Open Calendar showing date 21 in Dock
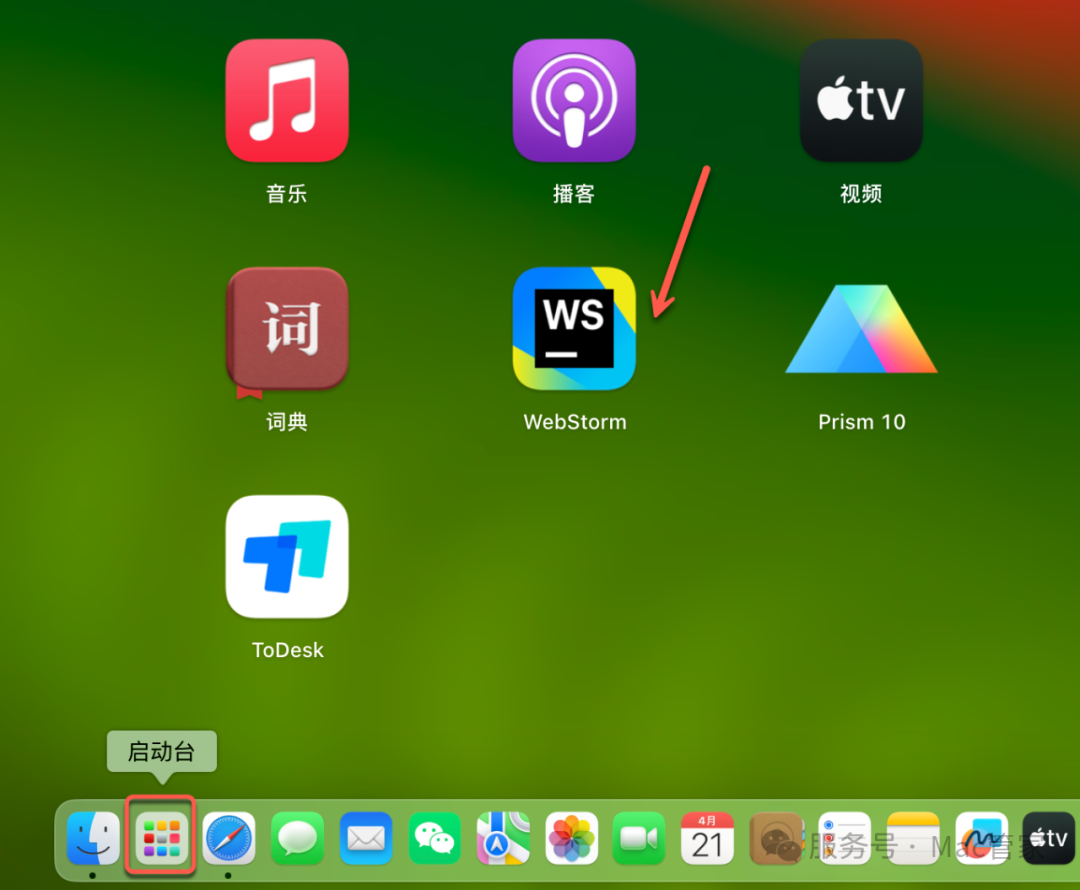This screenshot has width=1080, height=890. click(x=707, y=838)
